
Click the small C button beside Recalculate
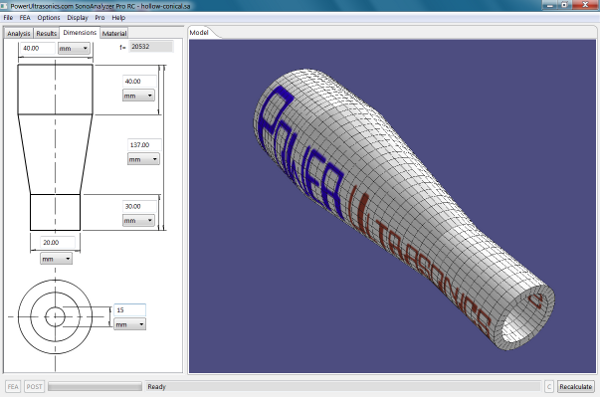coord(549,386)
